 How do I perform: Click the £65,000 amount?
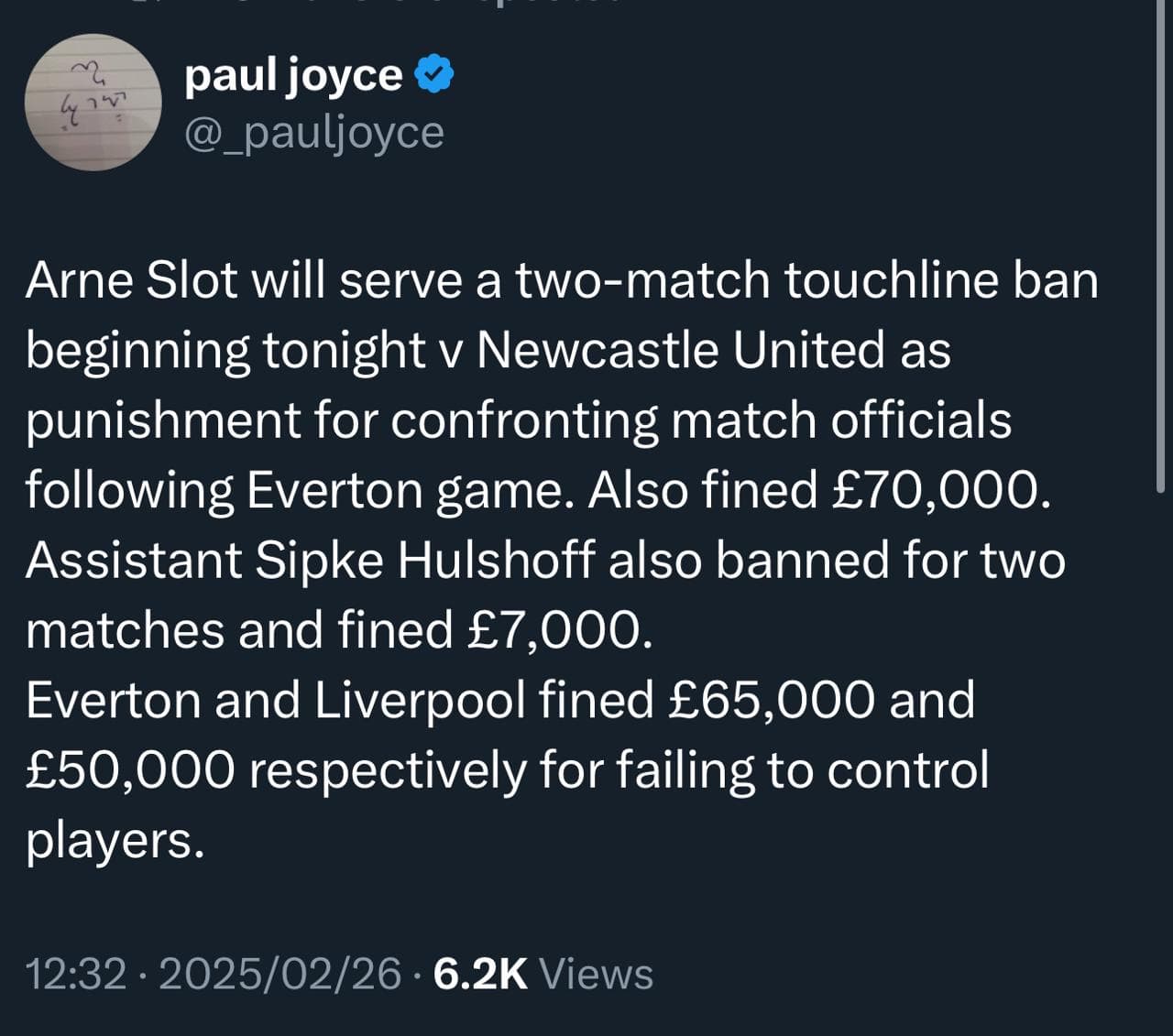(x=772, y=701)
